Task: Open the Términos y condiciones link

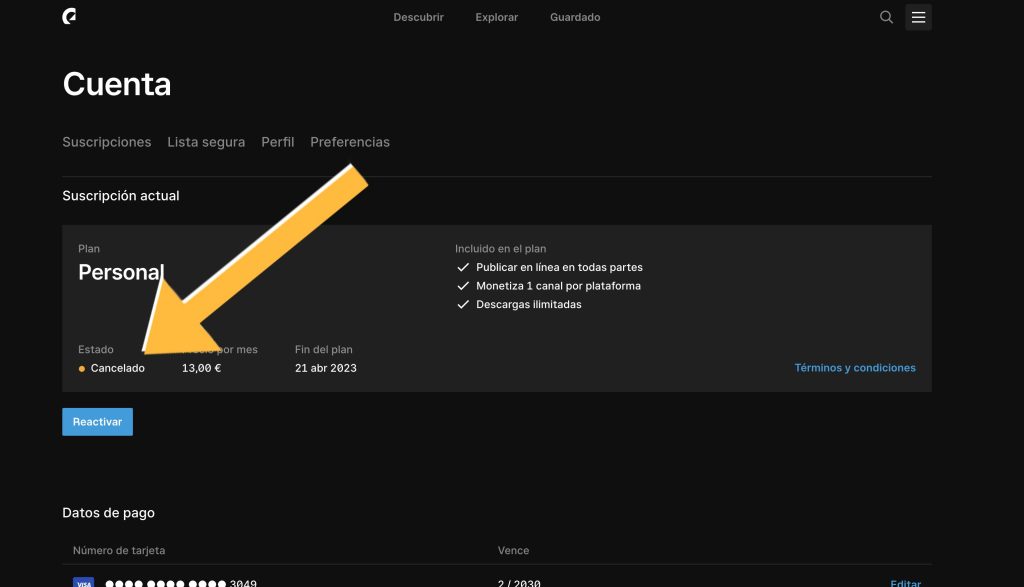Action: (x=855, y=368)
